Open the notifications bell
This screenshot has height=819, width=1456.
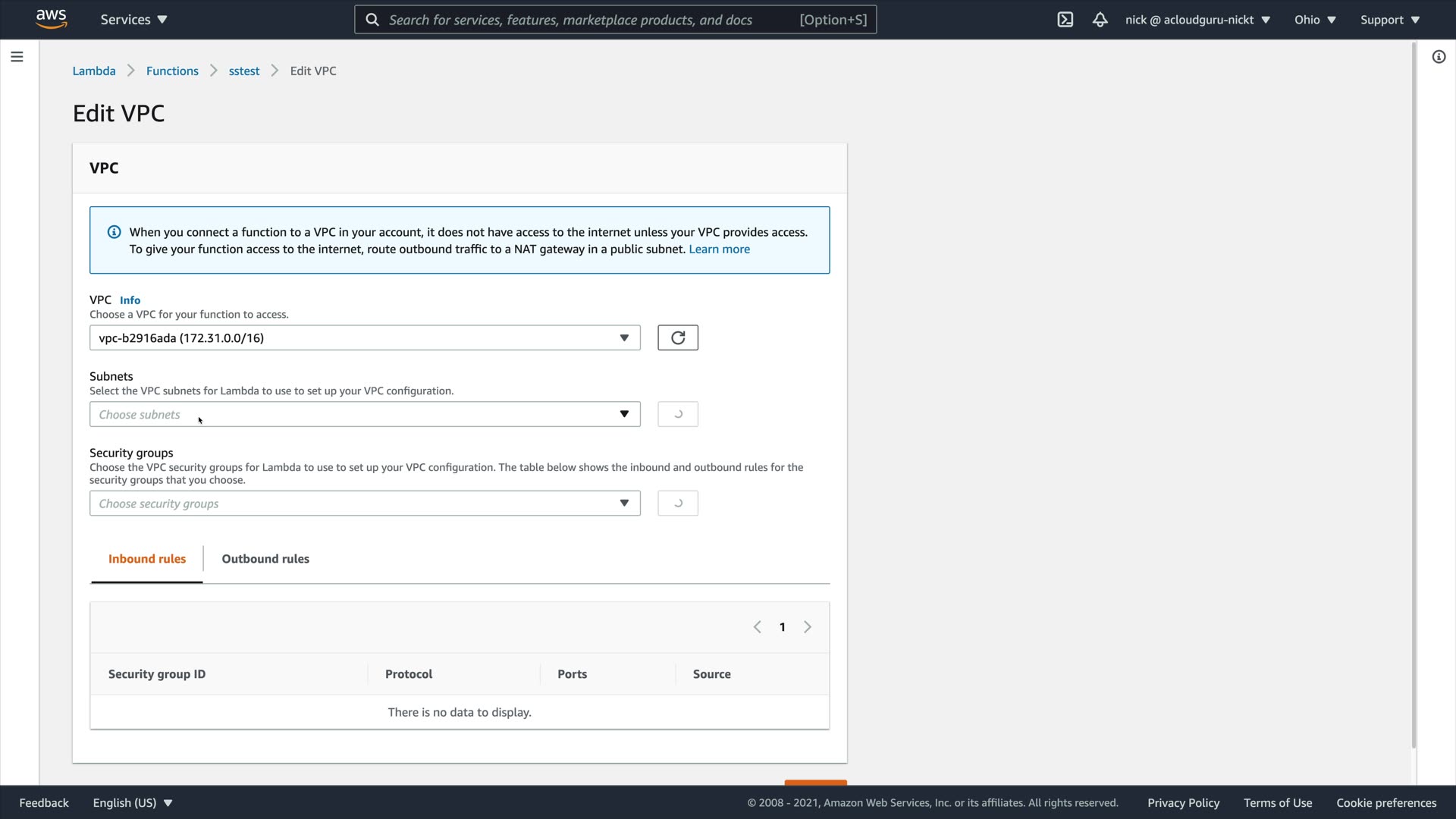click(1100, 20)
